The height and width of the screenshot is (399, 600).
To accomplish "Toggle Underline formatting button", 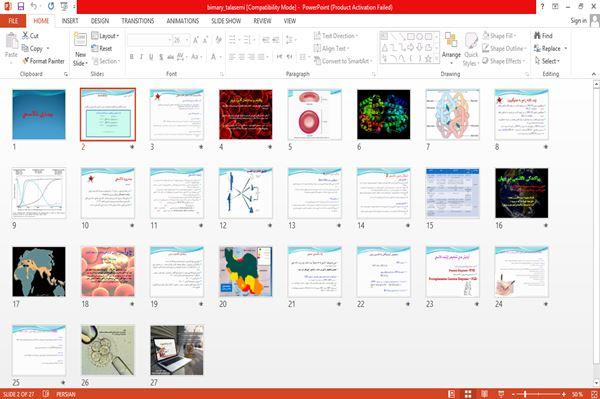I will (151, 57).
